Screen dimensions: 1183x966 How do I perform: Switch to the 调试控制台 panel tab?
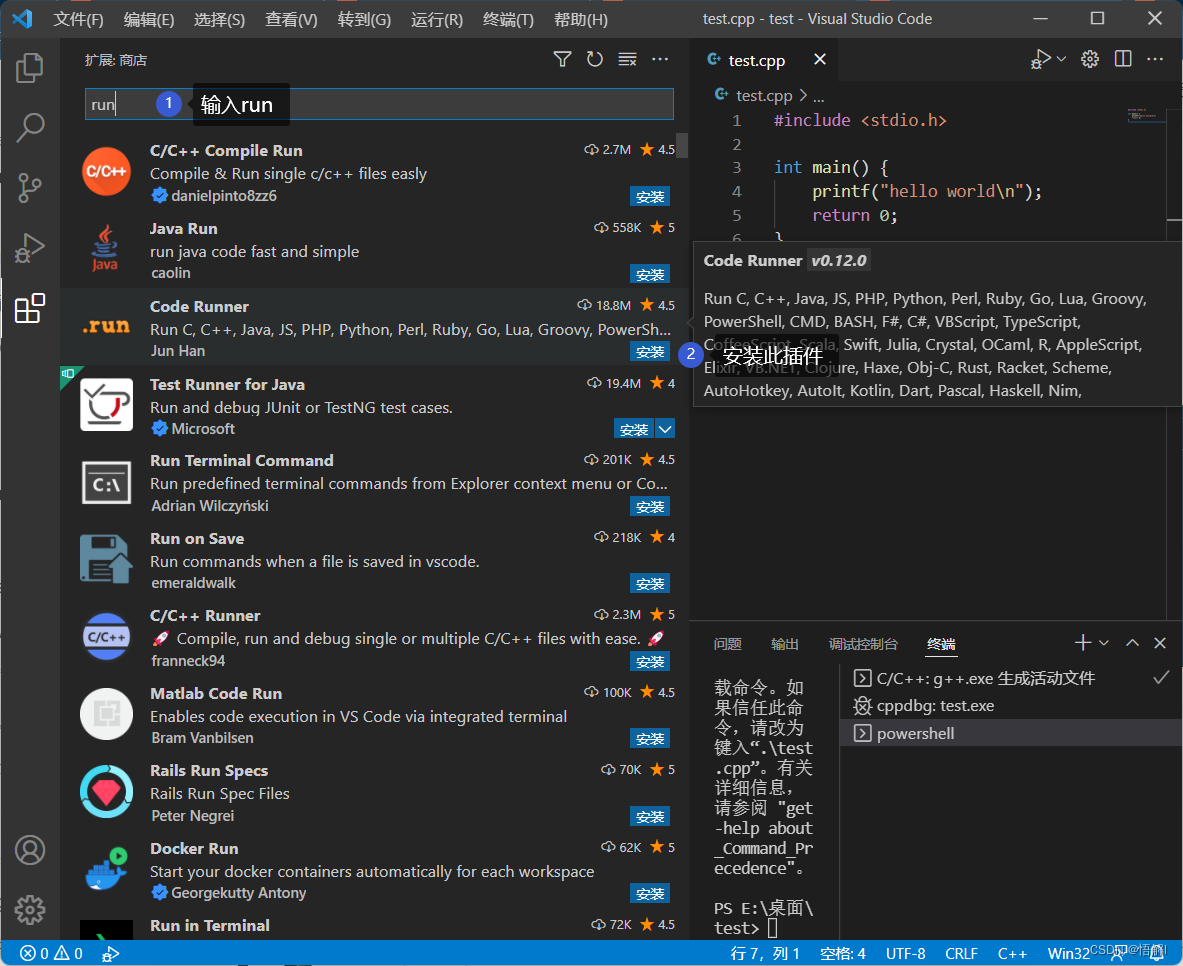coord(863,644)
